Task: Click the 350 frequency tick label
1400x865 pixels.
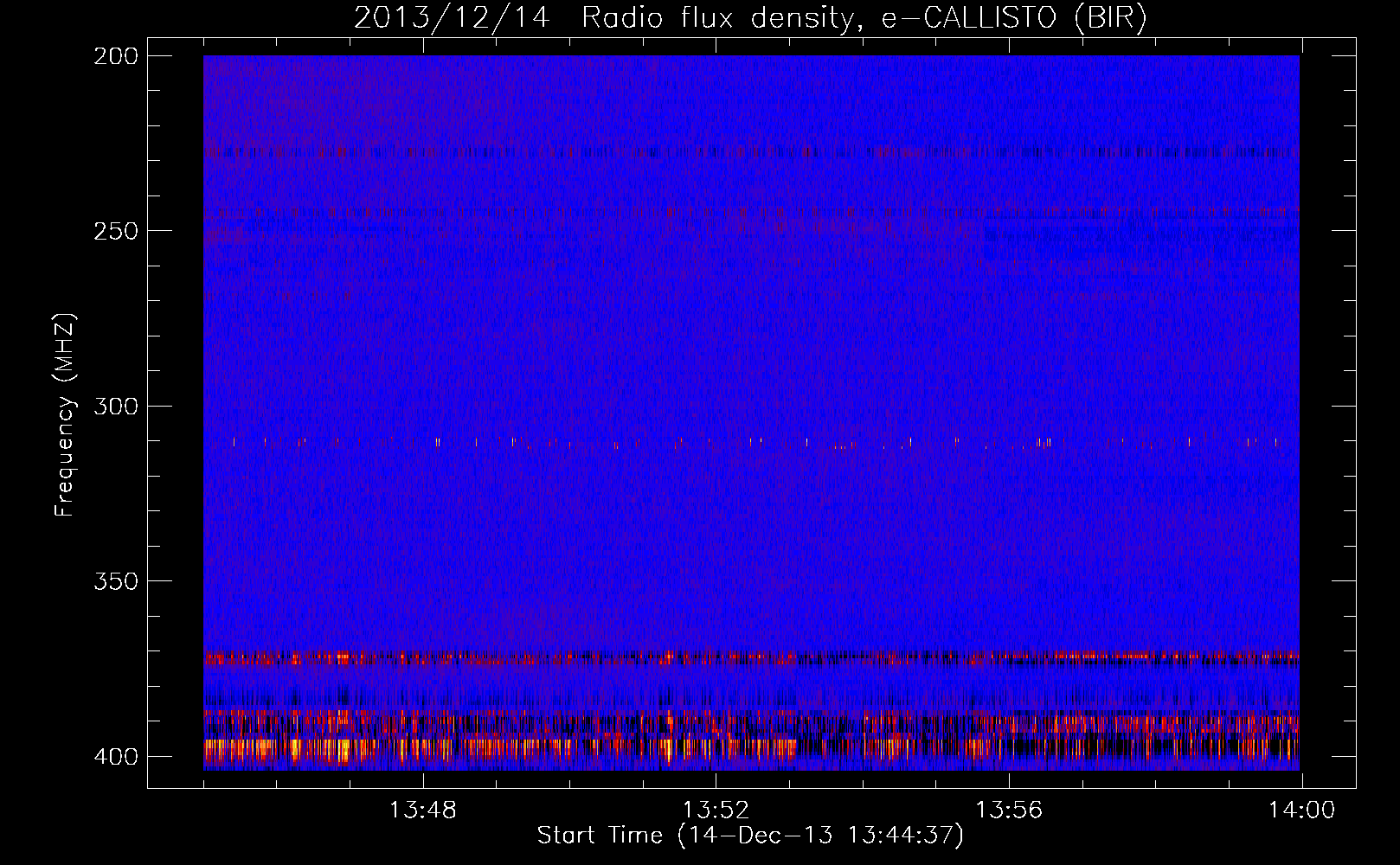Action: point(115,581)
